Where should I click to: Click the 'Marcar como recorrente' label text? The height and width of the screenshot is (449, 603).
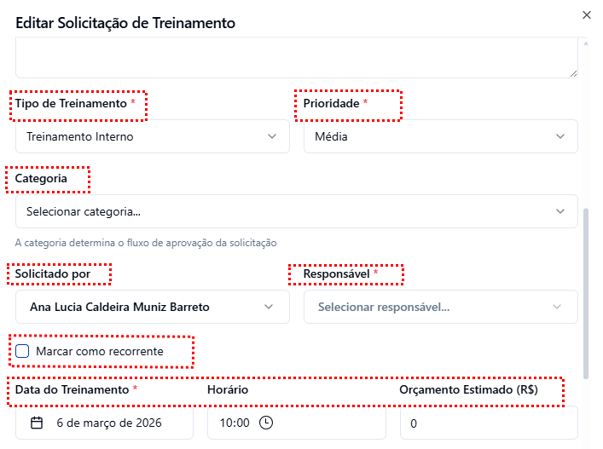99,352
